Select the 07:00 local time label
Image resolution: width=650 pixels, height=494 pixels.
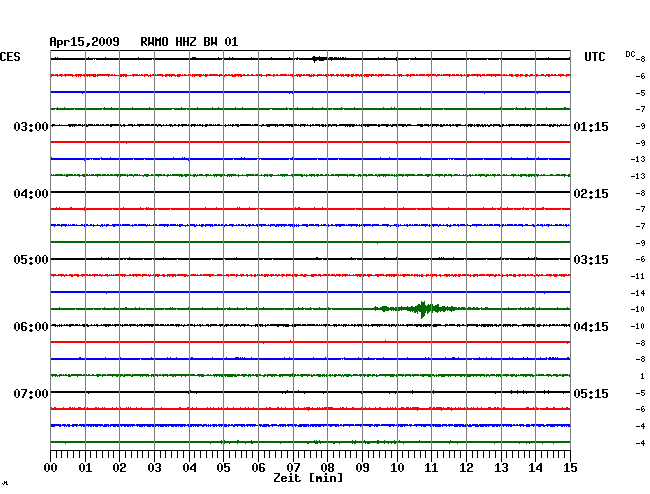pyautogui.click(x=31, y=393)
